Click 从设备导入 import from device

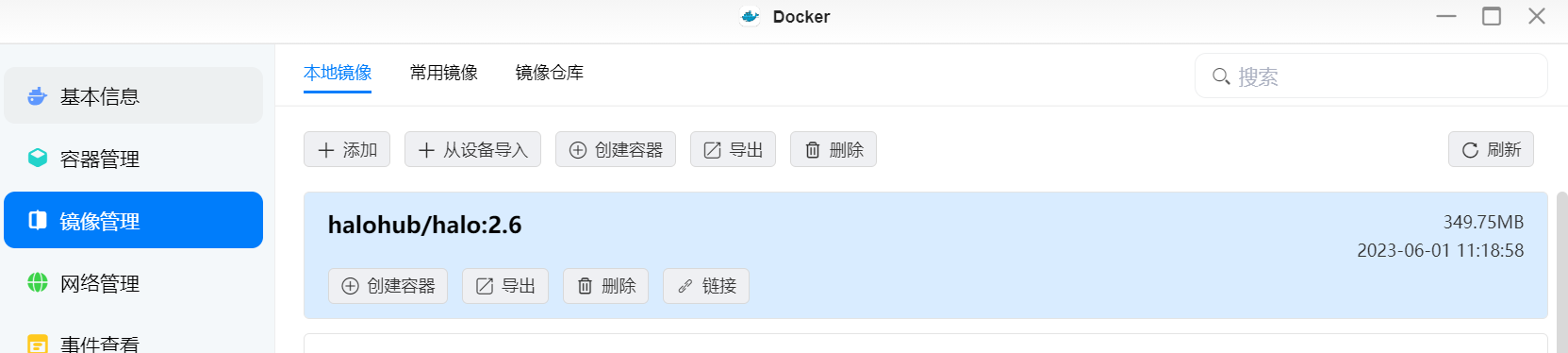[x=472, y=149]
